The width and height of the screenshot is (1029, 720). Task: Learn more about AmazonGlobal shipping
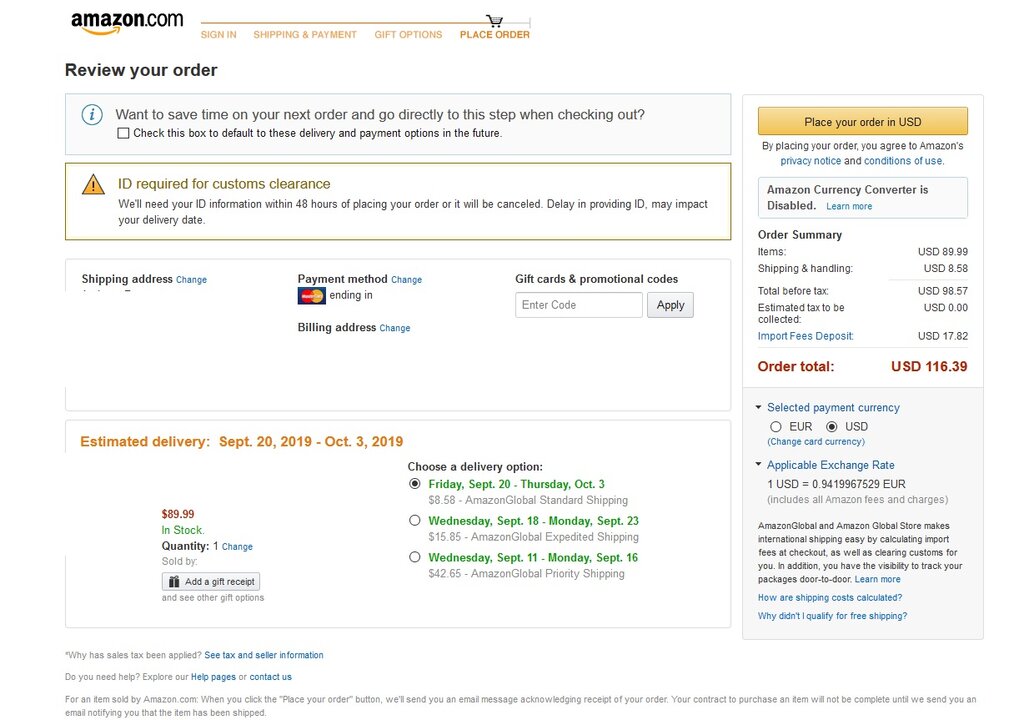[x=877, y=580]
